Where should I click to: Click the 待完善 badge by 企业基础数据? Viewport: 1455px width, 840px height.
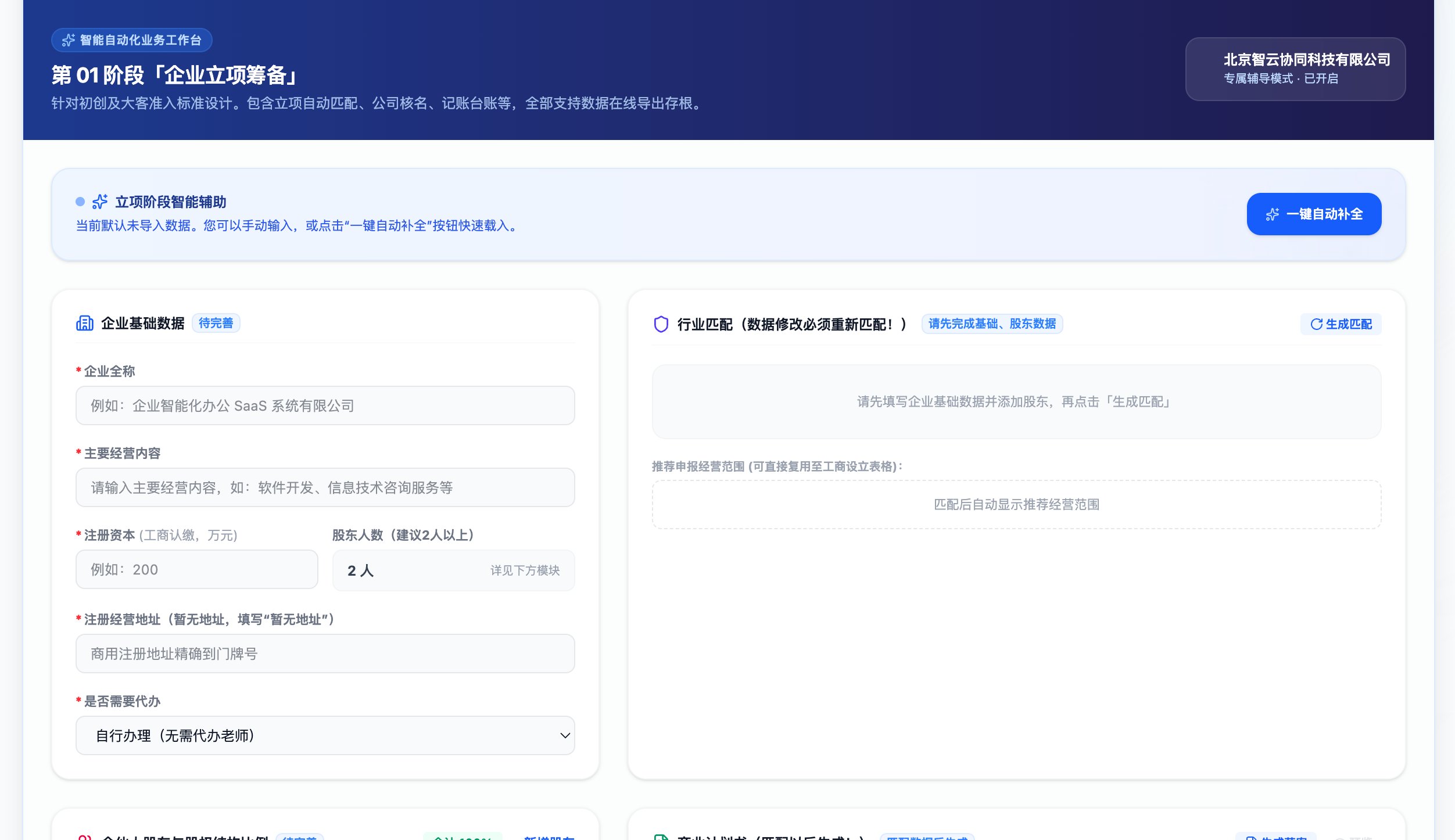pos(216,323)
